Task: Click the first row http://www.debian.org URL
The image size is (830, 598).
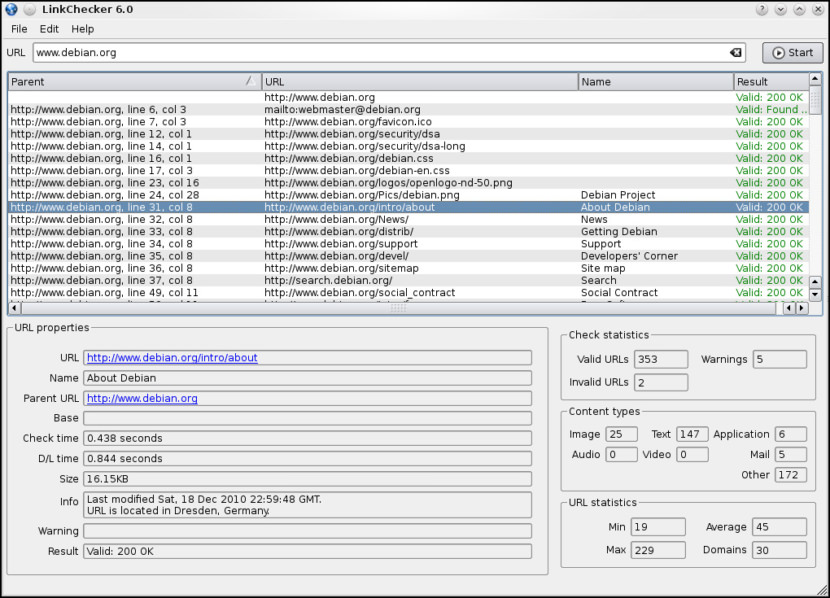Action: (x=319, y=97)
